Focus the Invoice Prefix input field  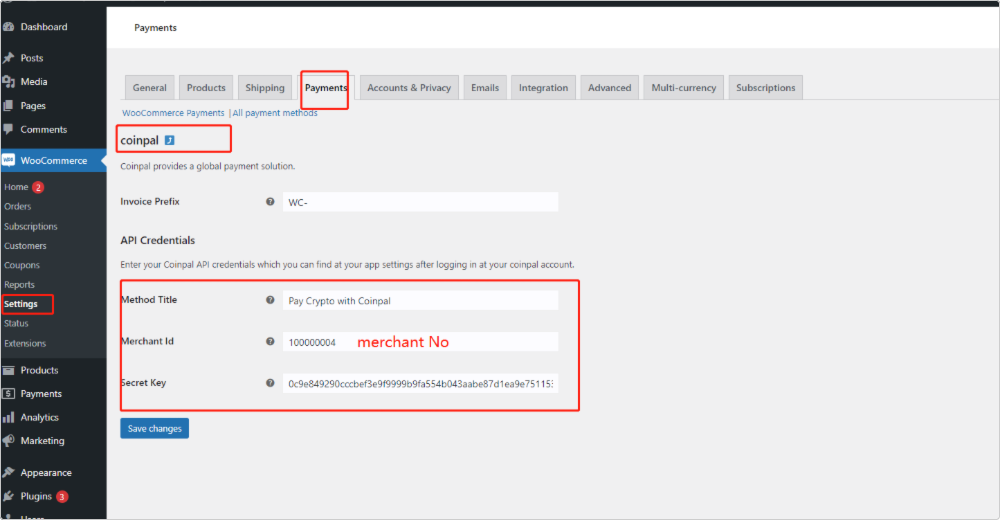click(x=420, y=202)
